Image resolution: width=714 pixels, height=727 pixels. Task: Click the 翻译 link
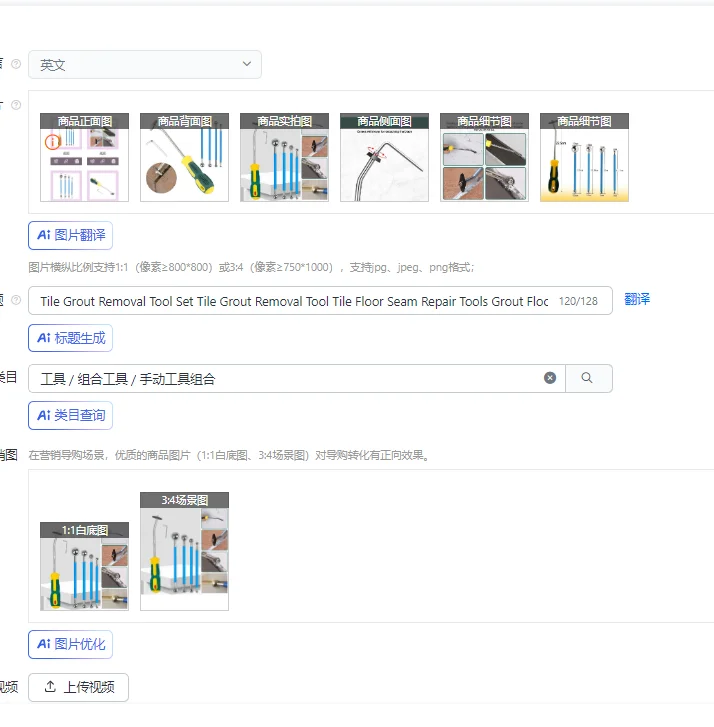[x=637, y=299]
